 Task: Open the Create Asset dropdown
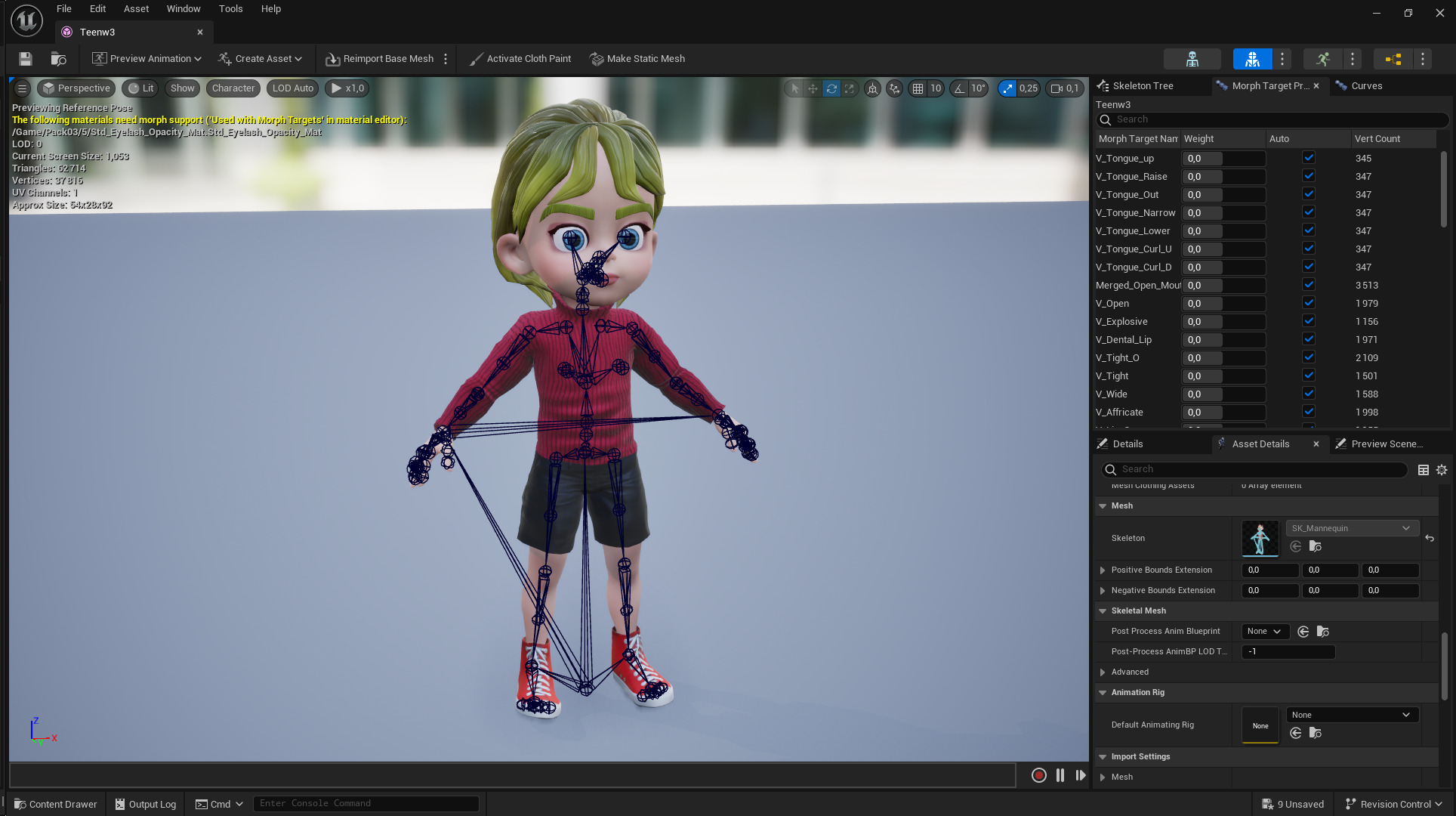click(261, 59)
